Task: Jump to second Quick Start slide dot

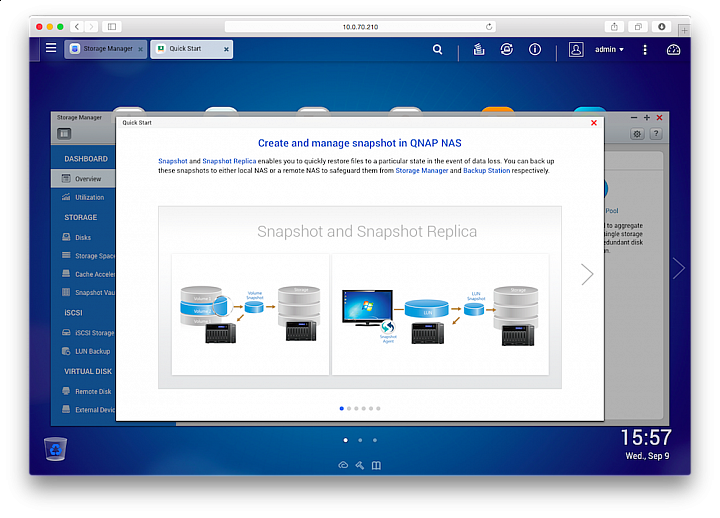Action: [x=349, y=408]
